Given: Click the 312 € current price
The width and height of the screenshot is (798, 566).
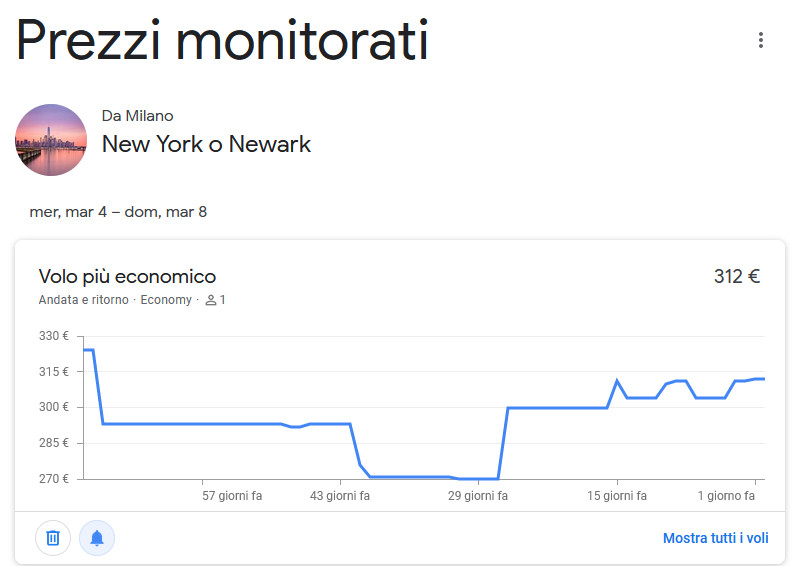Looking at the screenshot, I should pyautogui.click(x=737, y=276).
